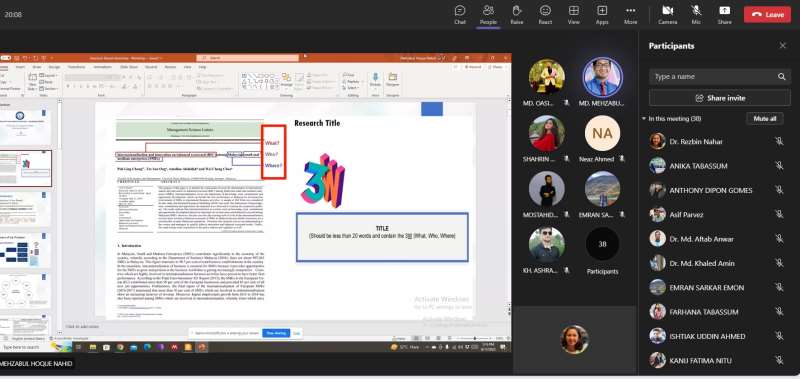Viewport: 800px width, 379px height.
Task: Close the Participants panel
Action: click(783, 46)
